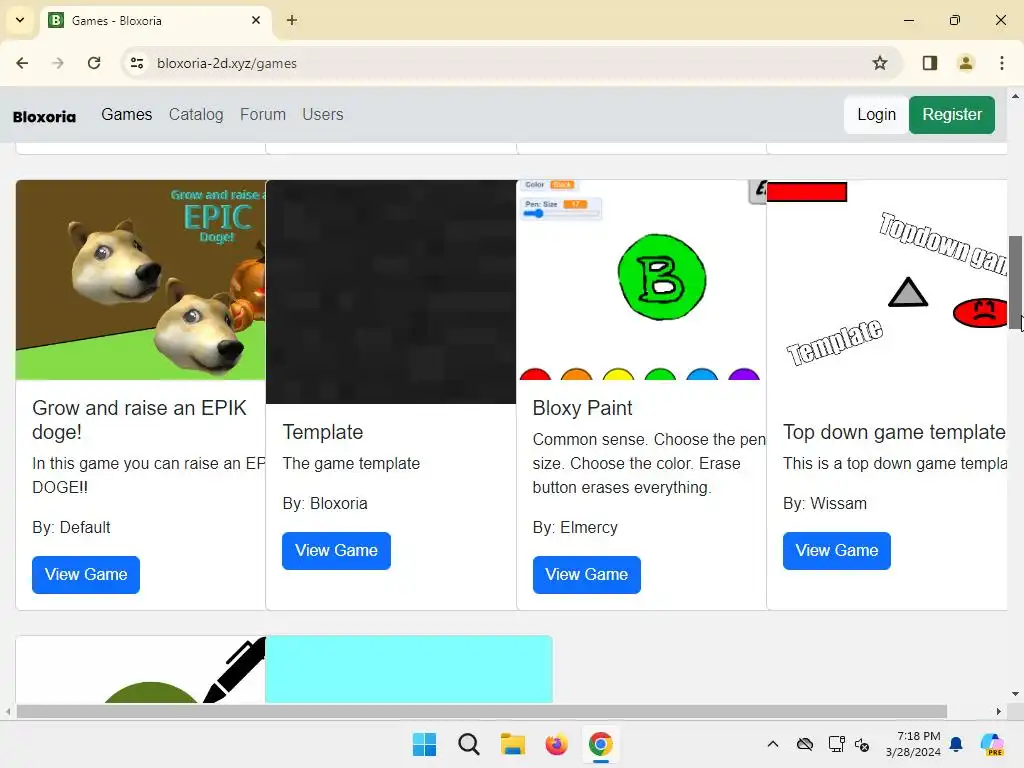Click the Login button
Screen dimensions: 1024x768
pyautogui.click(x=876, y=115)
